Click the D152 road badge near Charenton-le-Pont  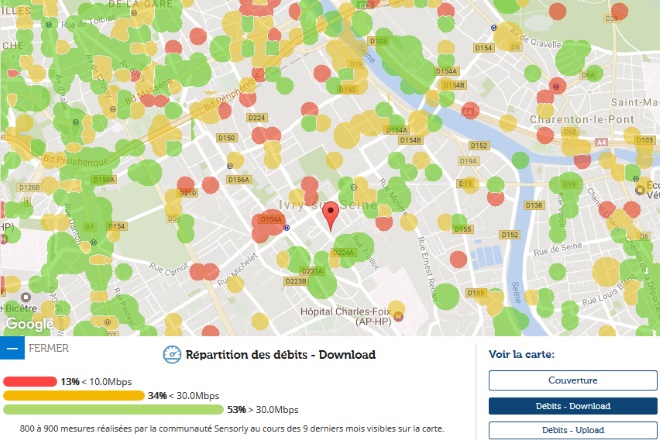479,146
